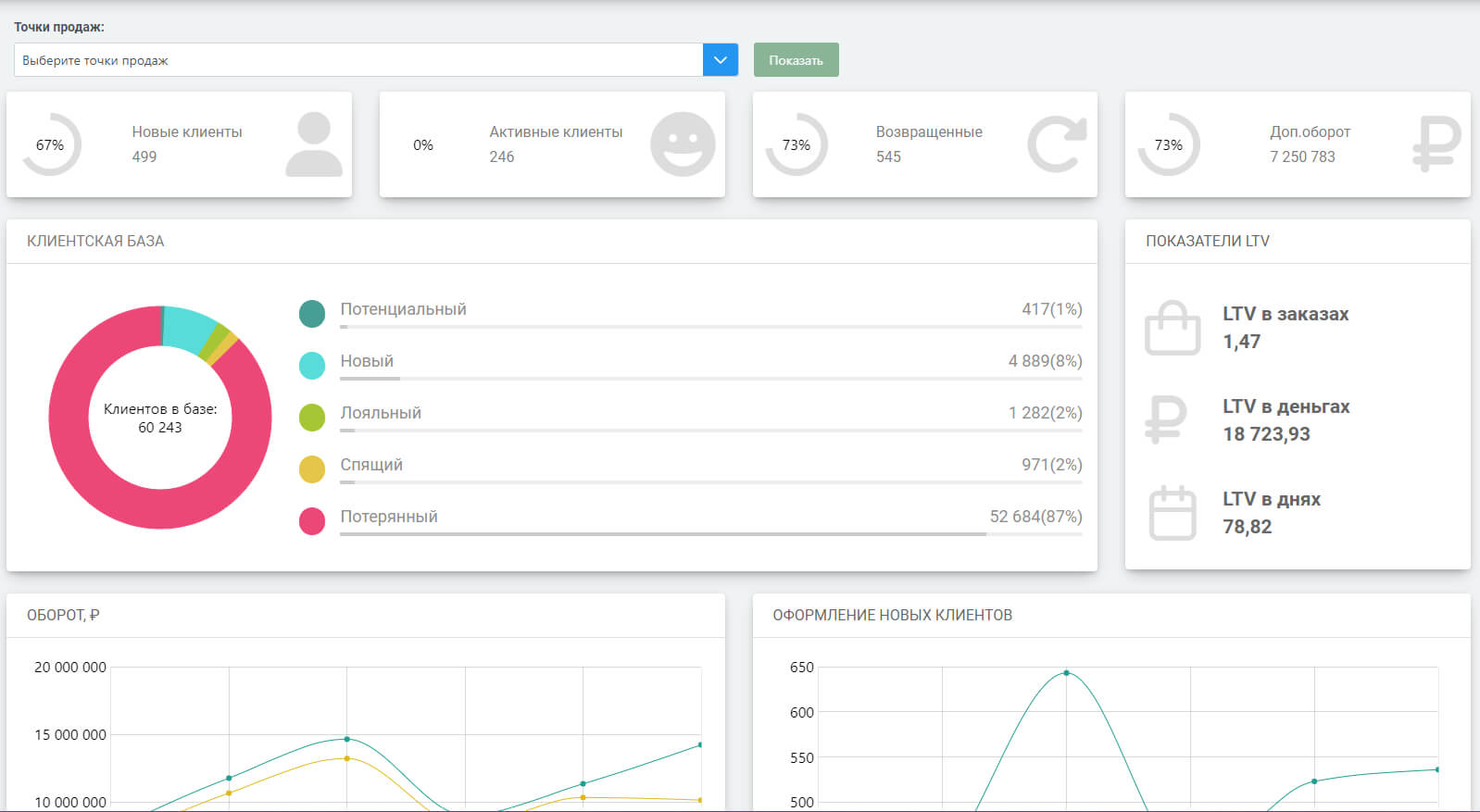Click the cyan Новый legend dot
Screen dimensions: 1480x812
point(312,366)
